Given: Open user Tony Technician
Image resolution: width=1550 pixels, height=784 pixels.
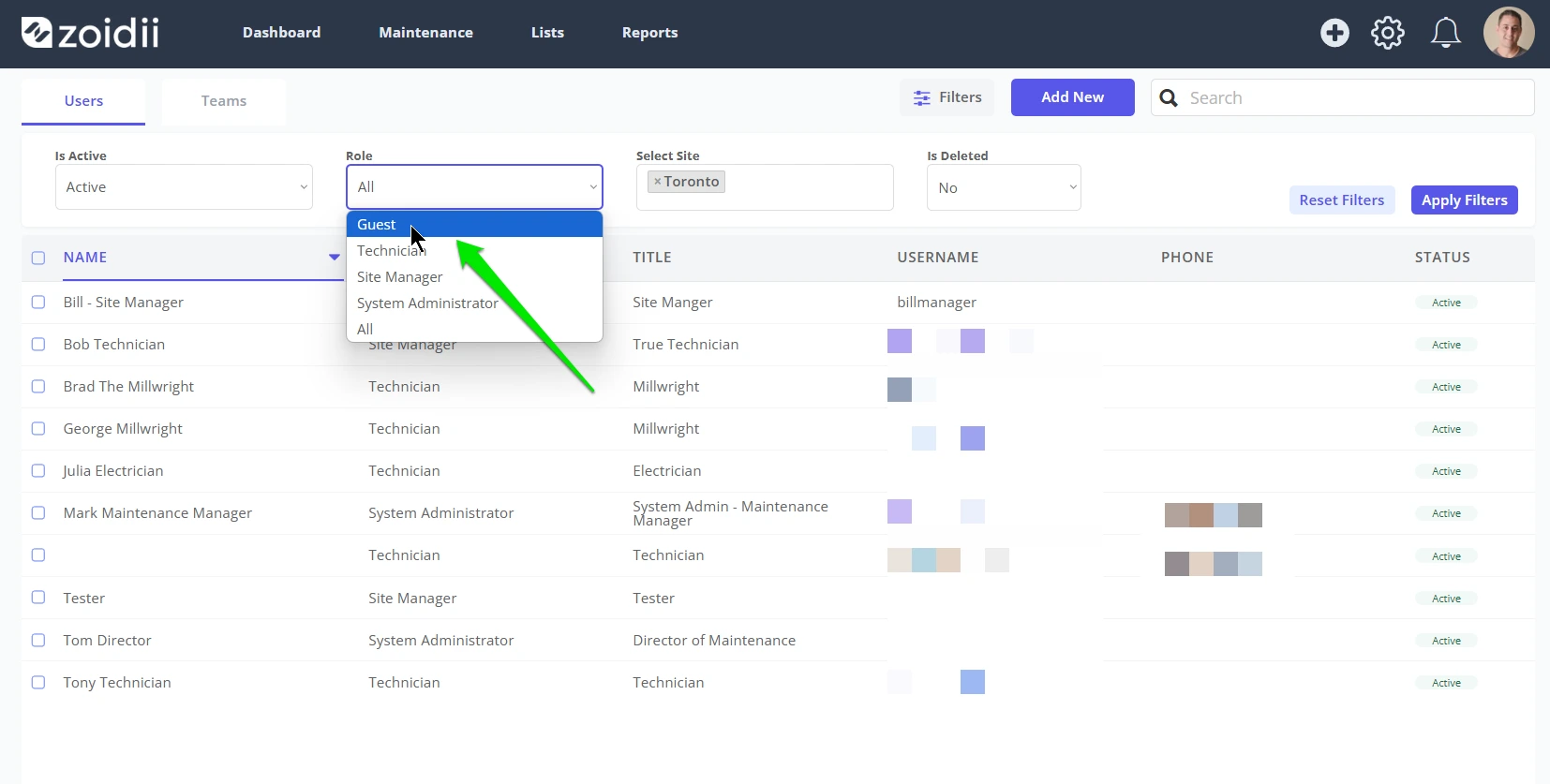Looking at the screenshot, I should pos(117,683).
